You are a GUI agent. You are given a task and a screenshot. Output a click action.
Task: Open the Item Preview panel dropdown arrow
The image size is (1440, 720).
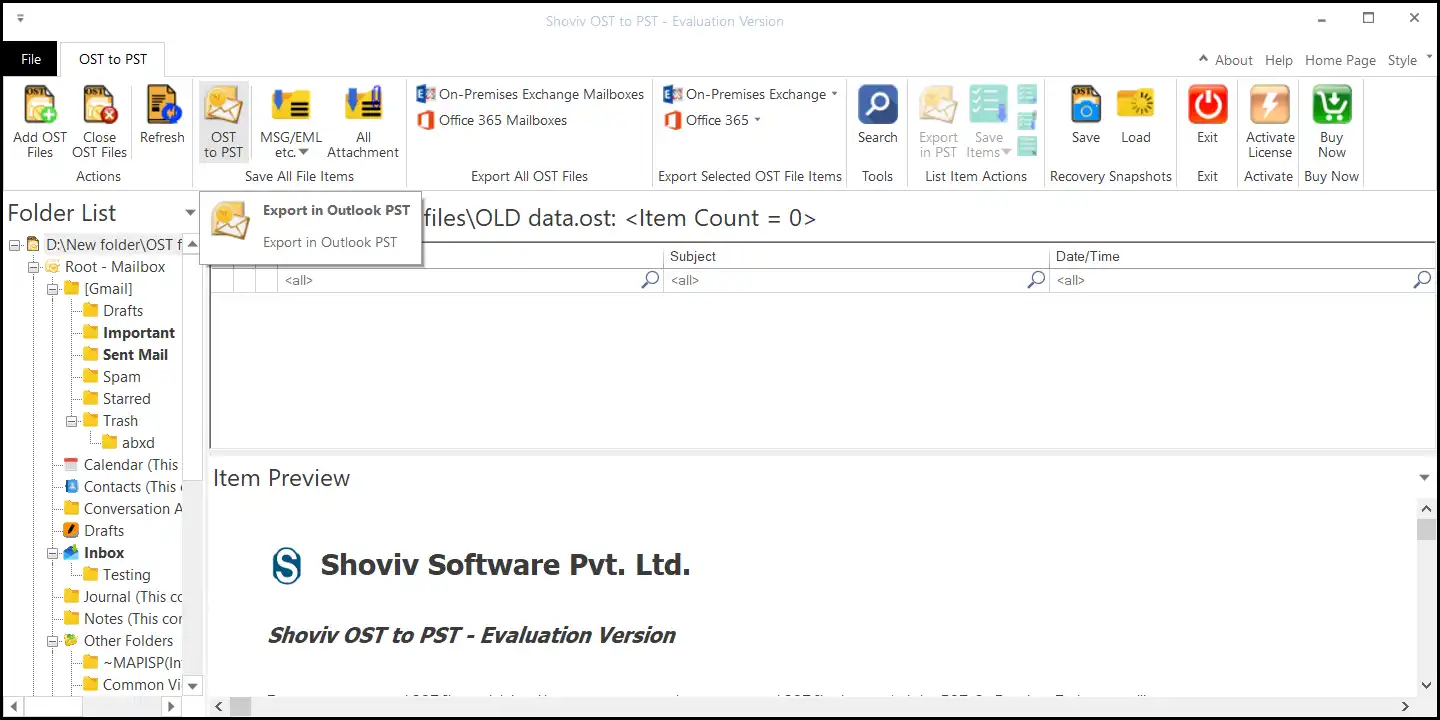[x=1425, y=478]
